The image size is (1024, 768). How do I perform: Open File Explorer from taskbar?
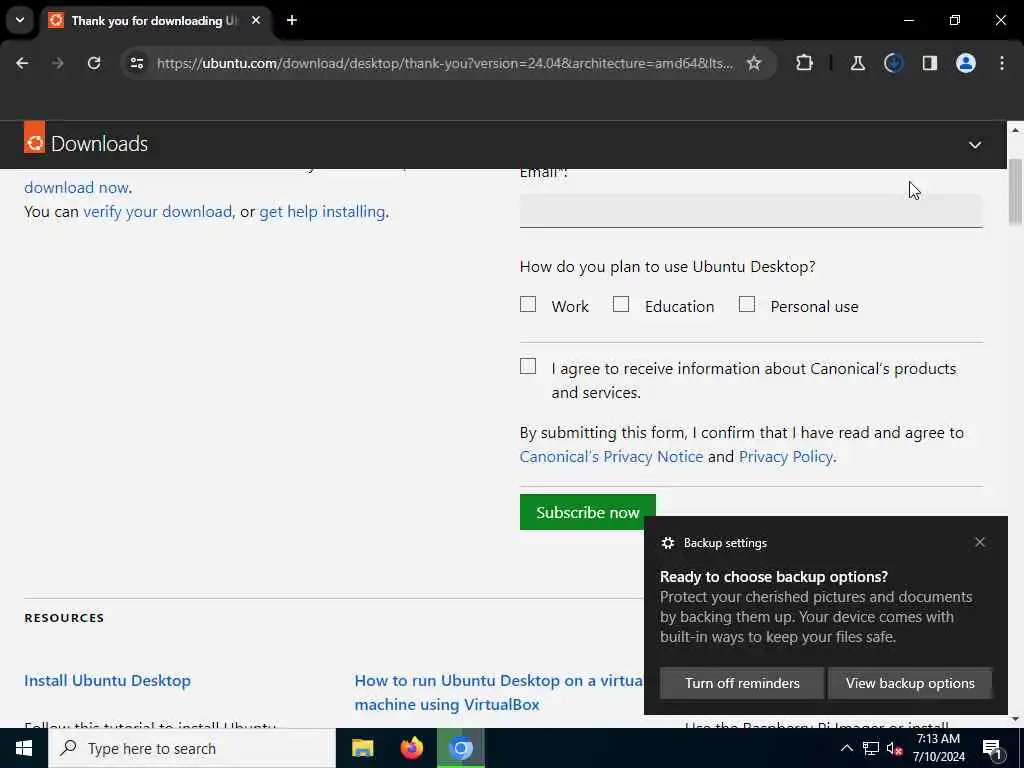tap(362, 748)
